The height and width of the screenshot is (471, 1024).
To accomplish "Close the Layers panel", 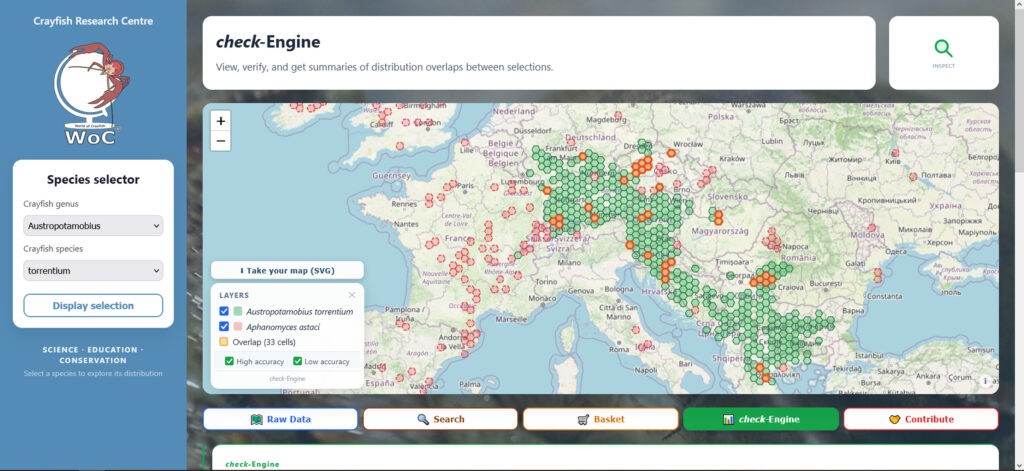I will [x=352, y=295].
